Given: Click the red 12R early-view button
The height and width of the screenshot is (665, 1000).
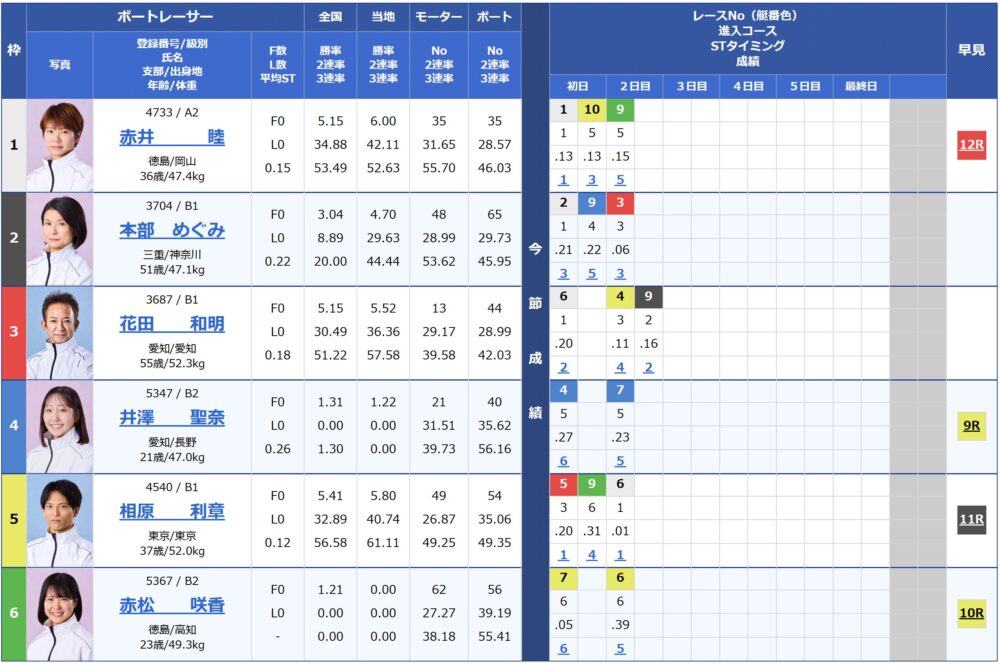Looking at the screenshot, I should pyautogui.click(x=971, y=145).
